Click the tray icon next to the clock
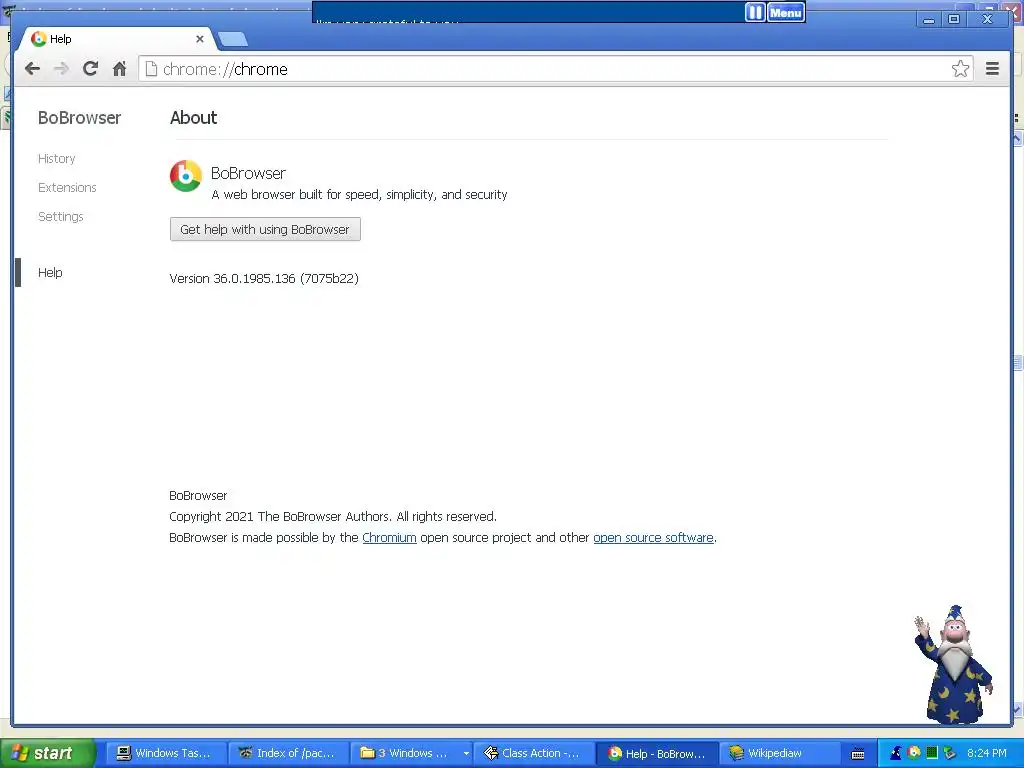 coord(950,753)
